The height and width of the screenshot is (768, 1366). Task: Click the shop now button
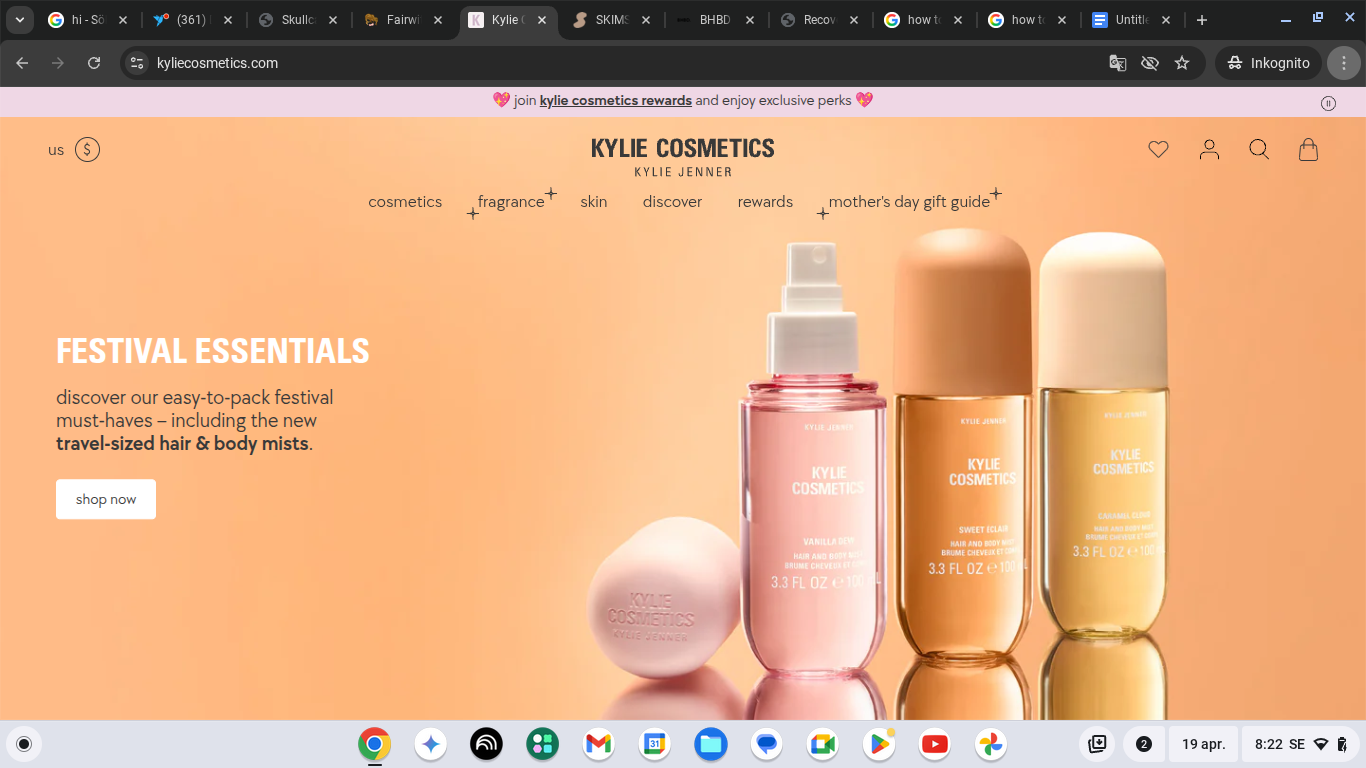(106, 499)
